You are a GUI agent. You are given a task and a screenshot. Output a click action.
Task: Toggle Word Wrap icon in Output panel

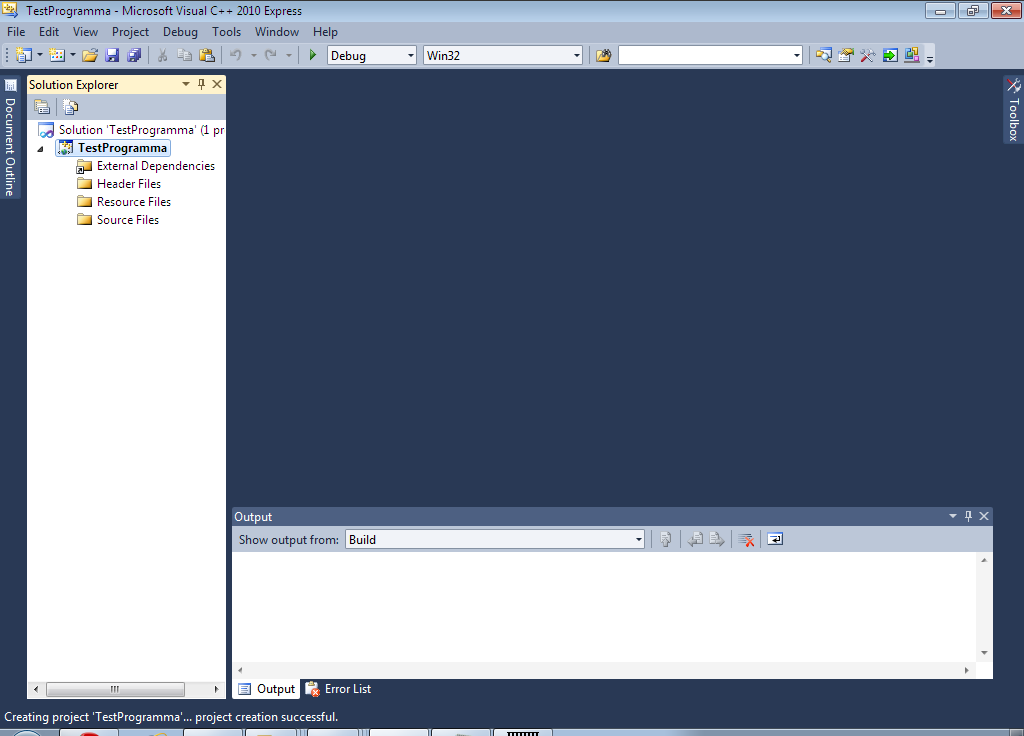click(x=775, y=539)
